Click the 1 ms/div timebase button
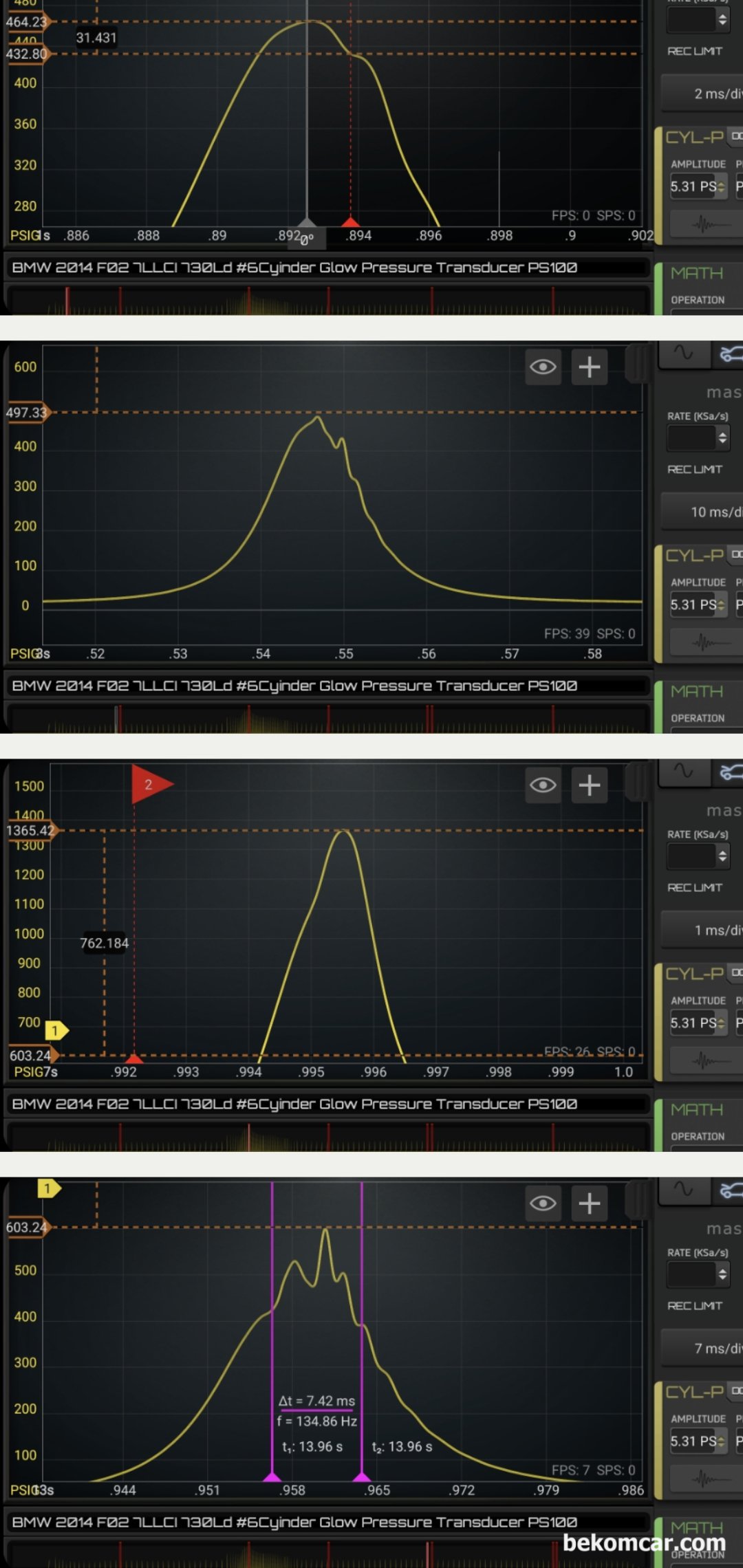The width and height of the screenshot is (743, 1568). (x=702, y=930)
